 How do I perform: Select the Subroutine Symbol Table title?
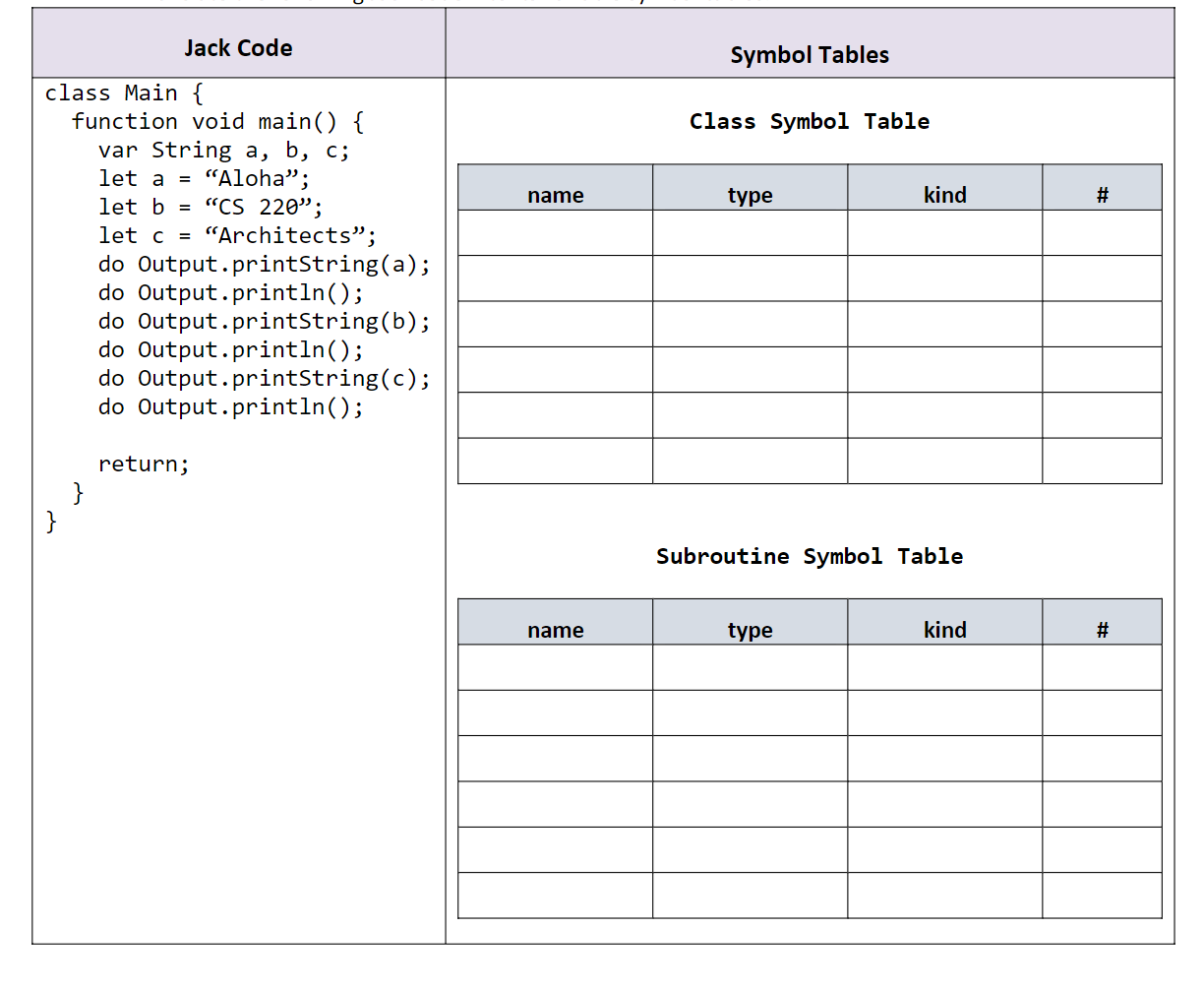(x=809, y=556)
